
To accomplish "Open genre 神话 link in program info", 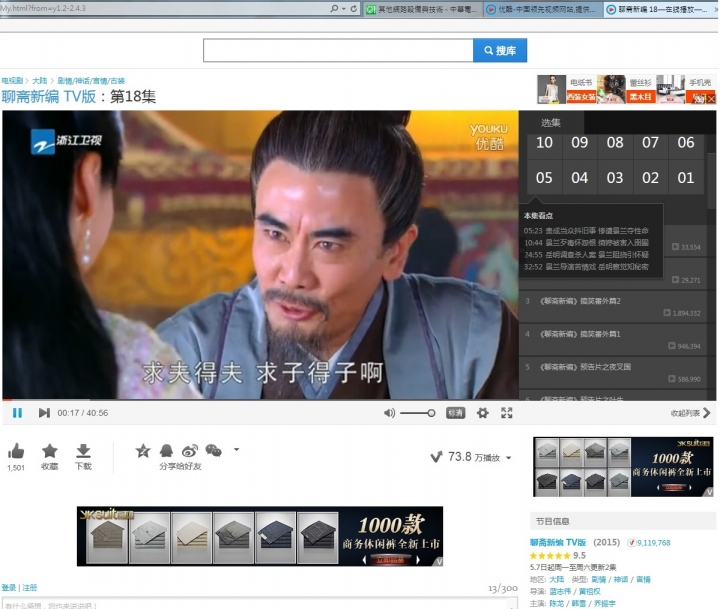I will pyautogui.click(x=621, y=580).
